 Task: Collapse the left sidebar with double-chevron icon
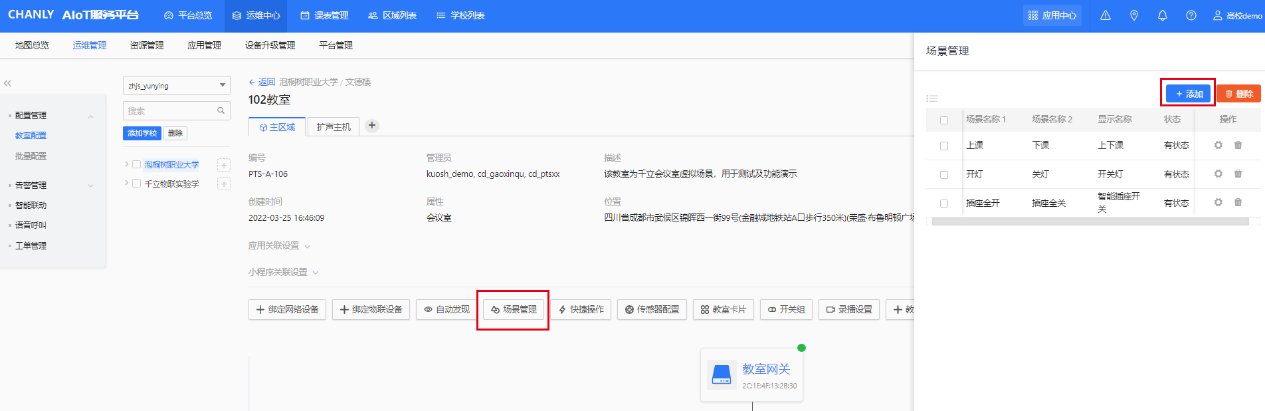[x=8, y=83]
